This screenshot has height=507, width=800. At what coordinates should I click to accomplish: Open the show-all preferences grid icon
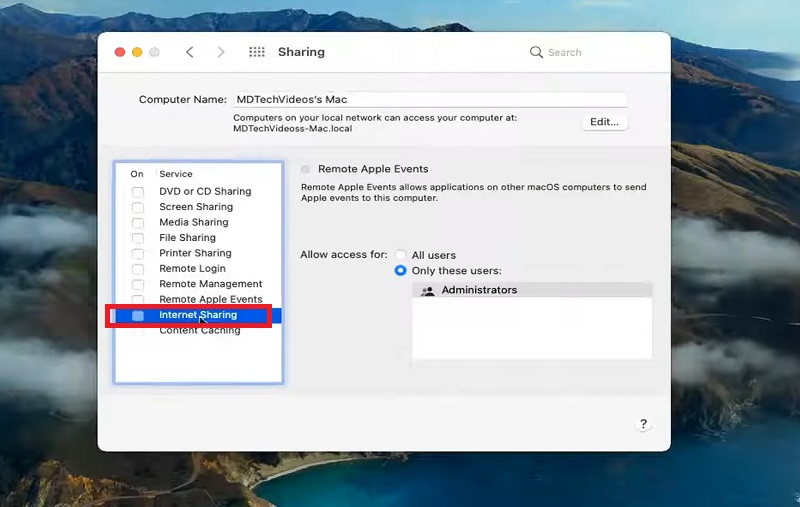click(x=257, y=52)
